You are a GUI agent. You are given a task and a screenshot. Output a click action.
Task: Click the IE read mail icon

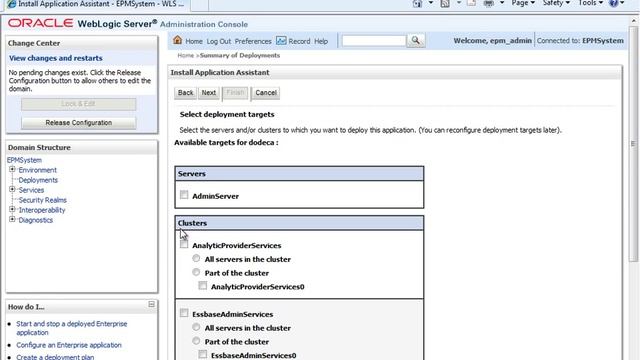tap(471, 3)
